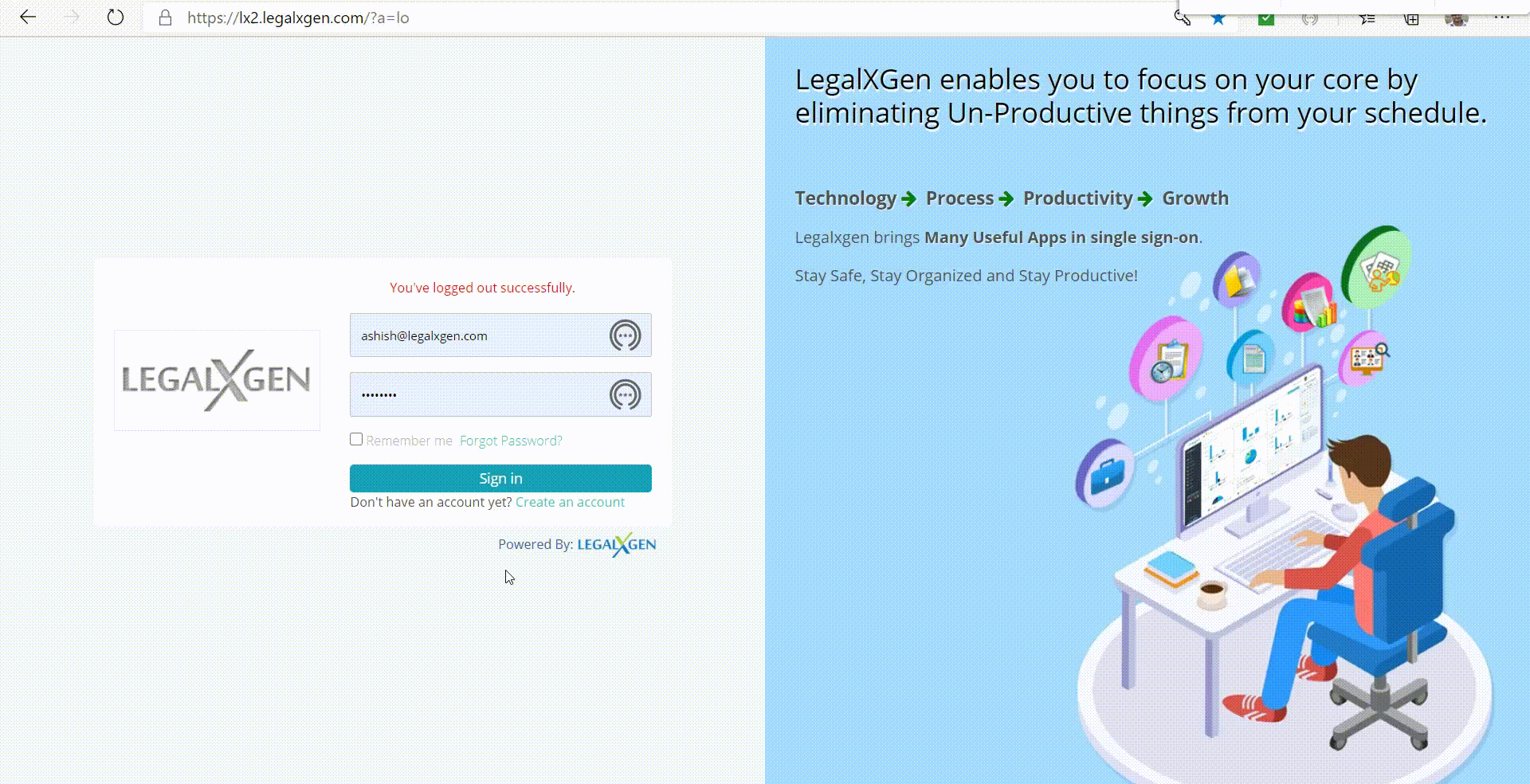Open saved passwords key icon
The height and width of the screenshot is (784, 1530).
click(x=1182, y=18)
